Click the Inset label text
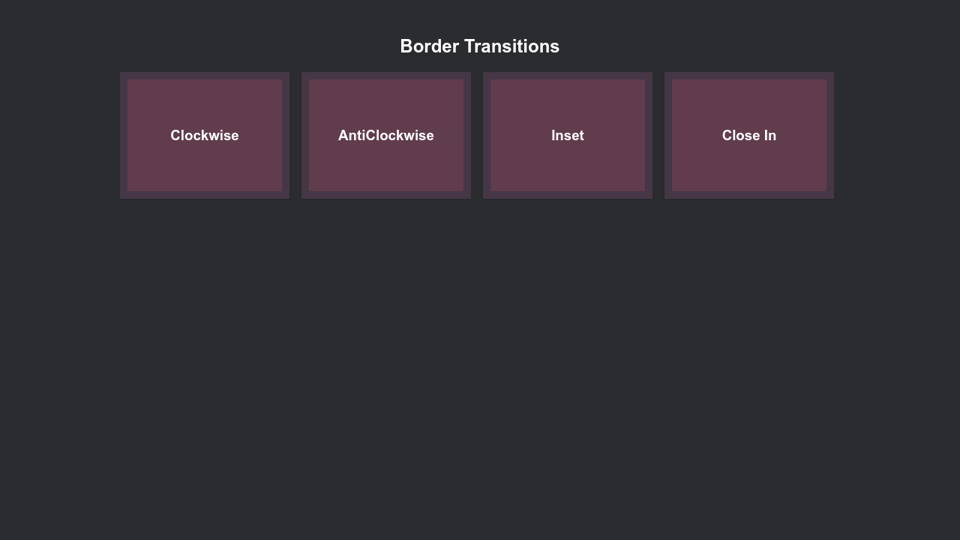 (567, 135)
